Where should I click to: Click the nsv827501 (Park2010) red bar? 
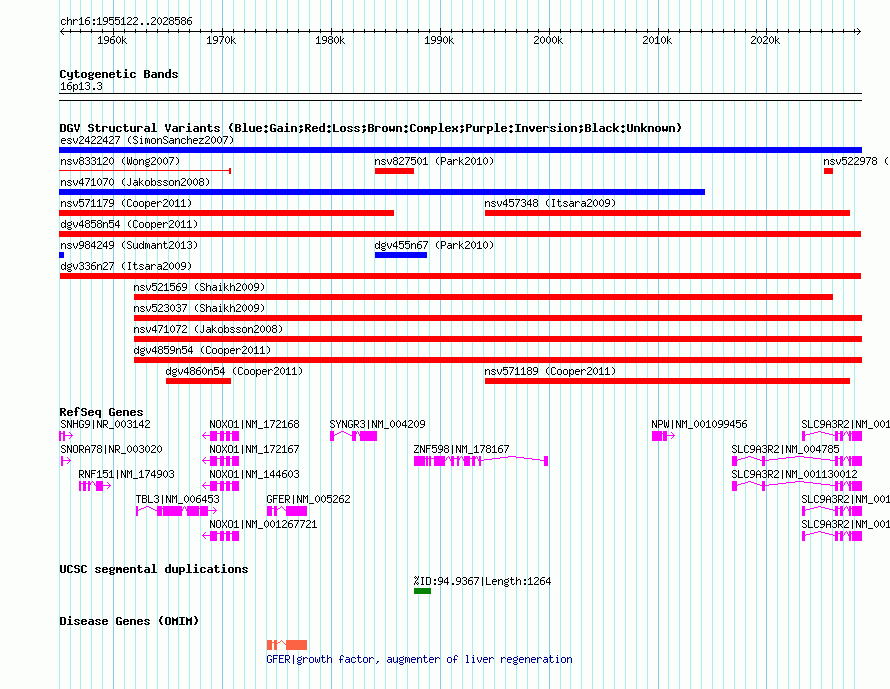394,171
